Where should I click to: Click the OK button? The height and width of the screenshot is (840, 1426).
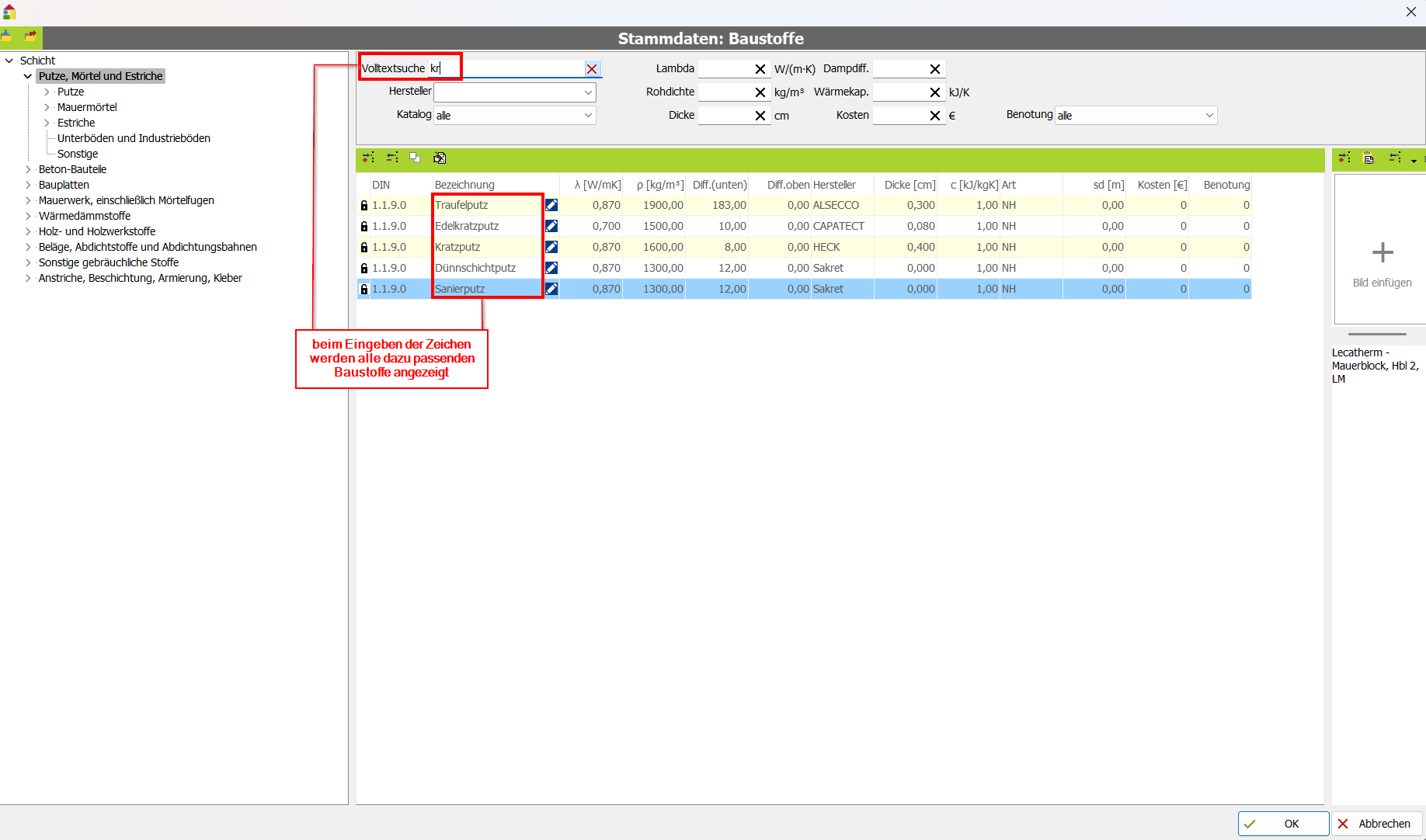click(1282, 824)
